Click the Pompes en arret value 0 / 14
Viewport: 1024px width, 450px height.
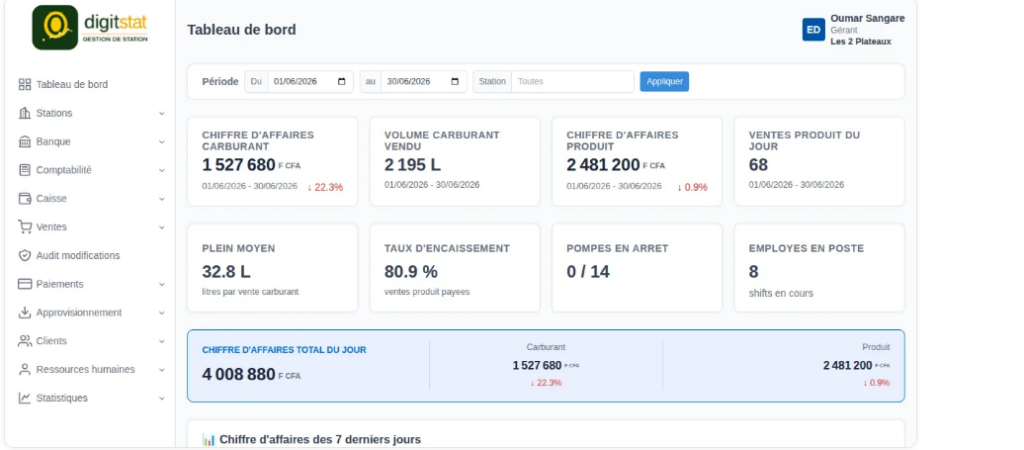click(588, 272)
